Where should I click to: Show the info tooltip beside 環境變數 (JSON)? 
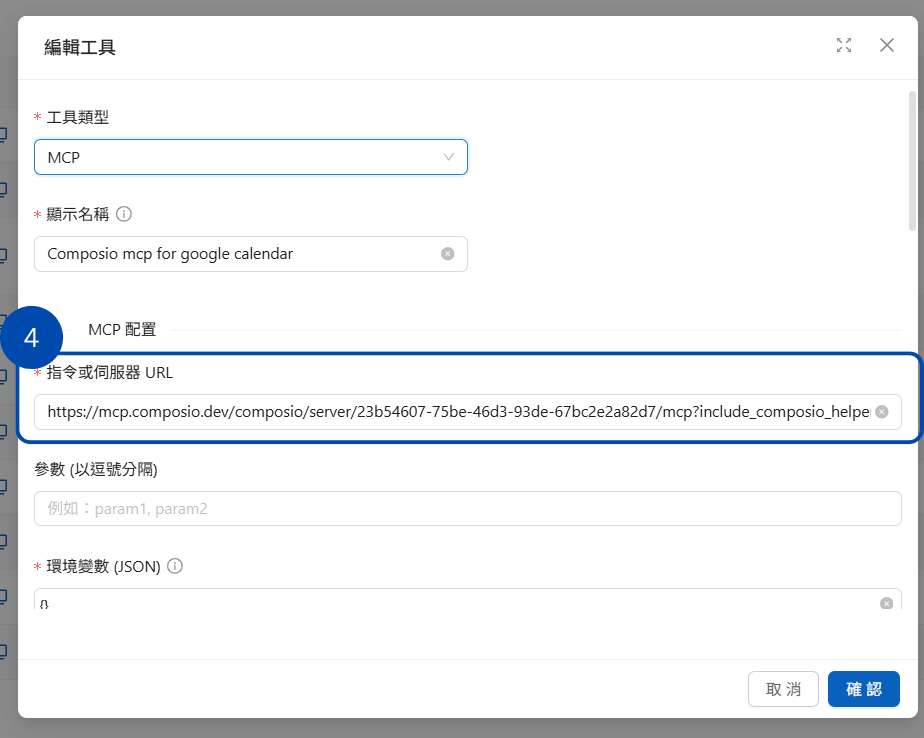(x=175, y=566)
